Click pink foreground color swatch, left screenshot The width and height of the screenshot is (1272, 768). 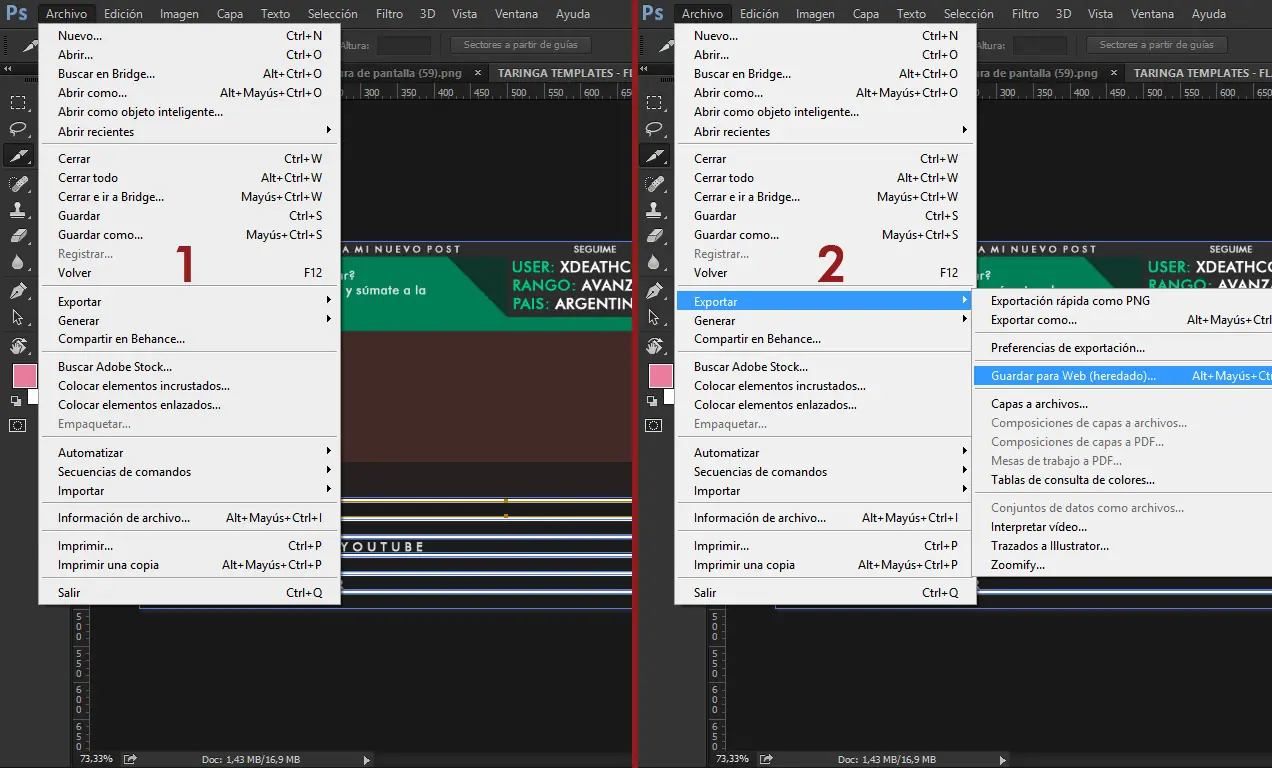[x=24, y=376]
